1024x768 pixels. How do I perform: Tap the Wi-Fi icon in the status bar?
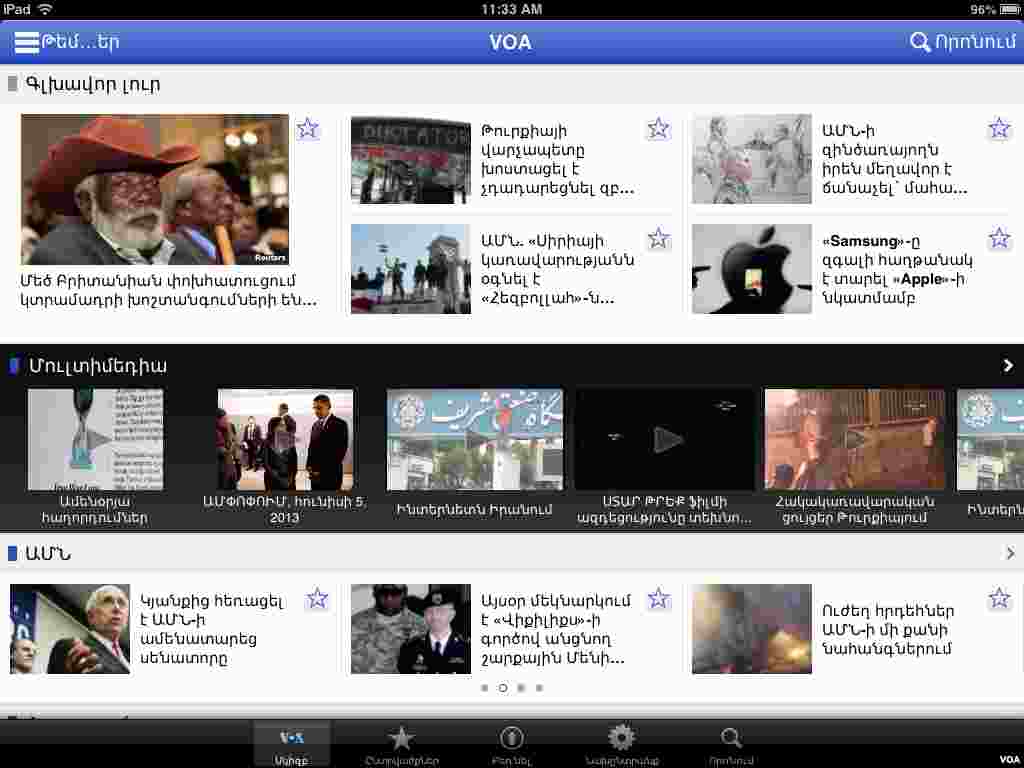tap(45, 9)
